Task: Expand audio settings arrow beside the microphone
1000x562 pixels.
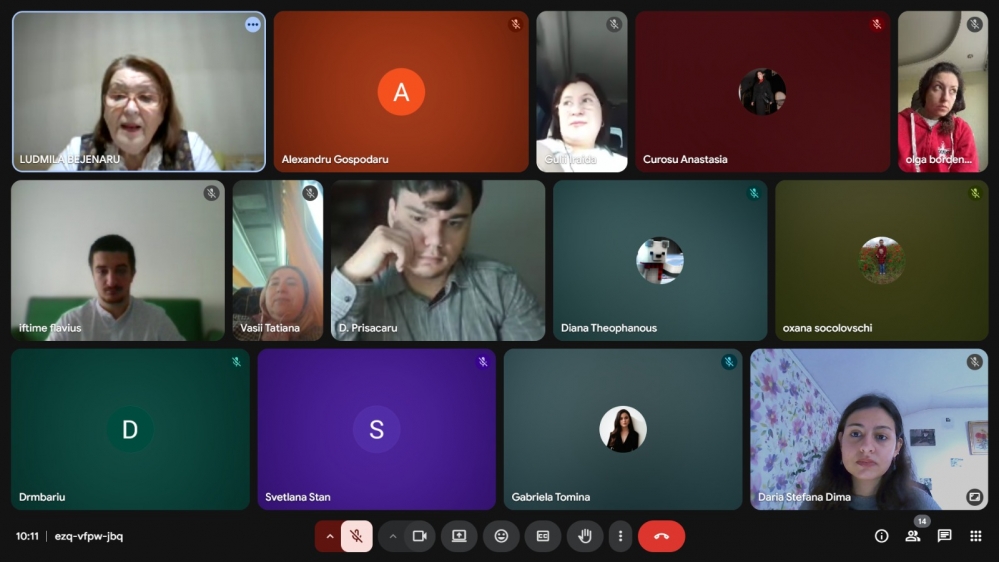Action: point(329,536)
